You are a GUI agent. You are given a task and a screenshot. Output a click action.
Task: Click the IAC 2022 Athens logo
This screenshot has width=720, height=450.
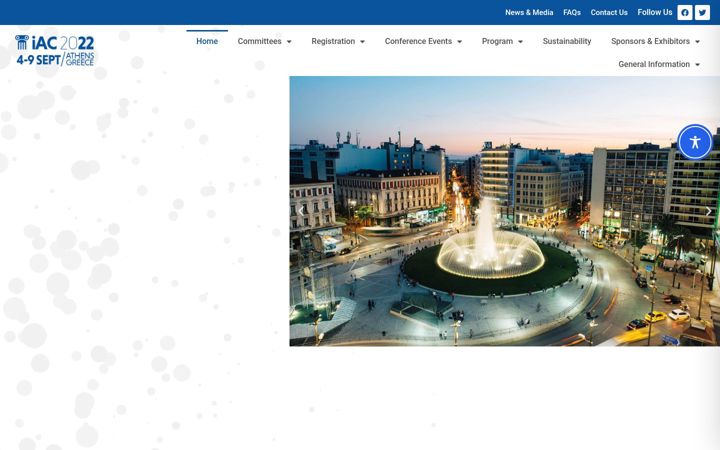pyautogui.click(x=55, y=50)
